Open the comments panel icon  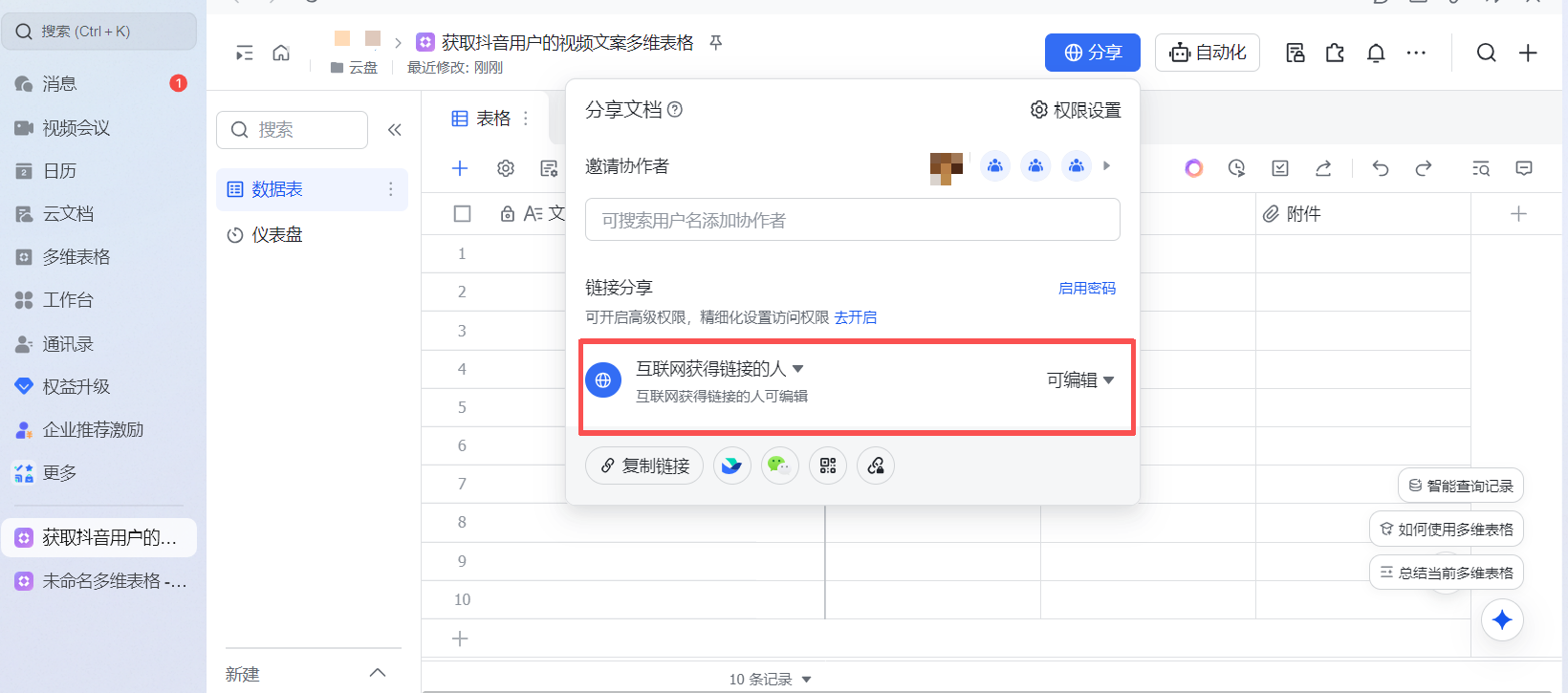click(1523, 168)
